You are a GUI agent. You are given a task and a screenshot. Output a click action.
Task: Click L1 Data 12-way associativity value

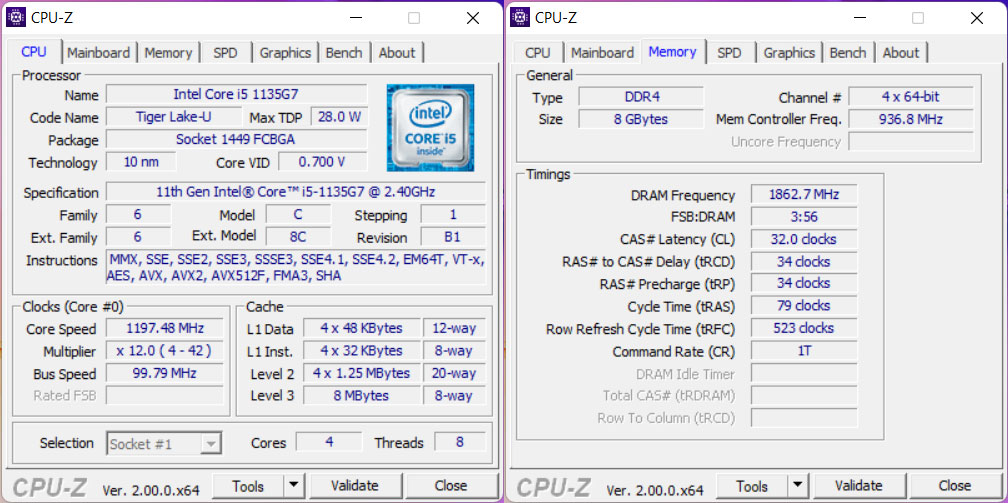click(454, 328)
